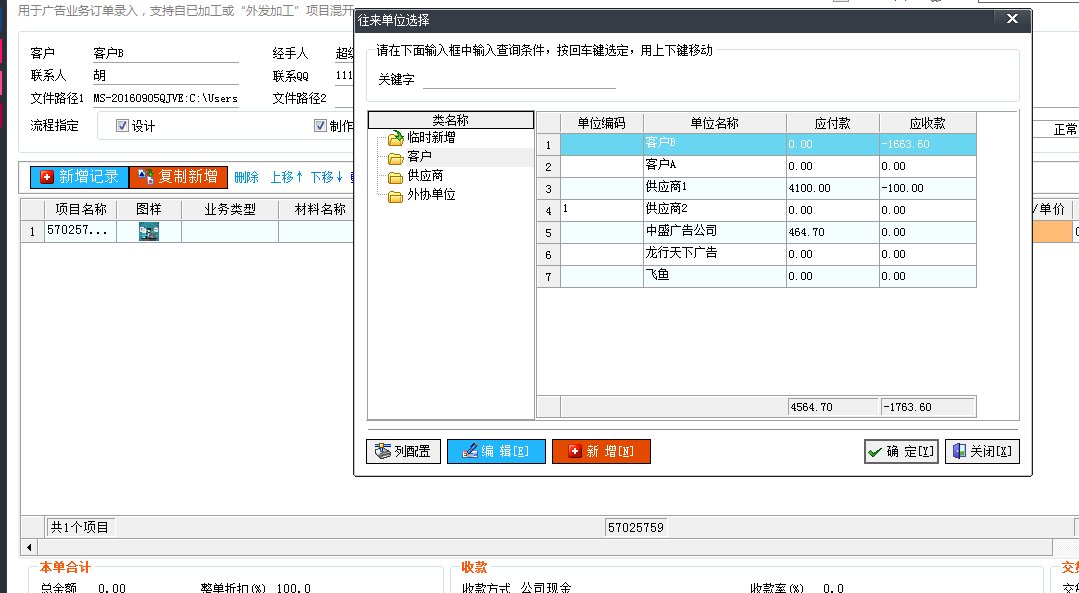Click the 单位名称 column header

(714, 123)
